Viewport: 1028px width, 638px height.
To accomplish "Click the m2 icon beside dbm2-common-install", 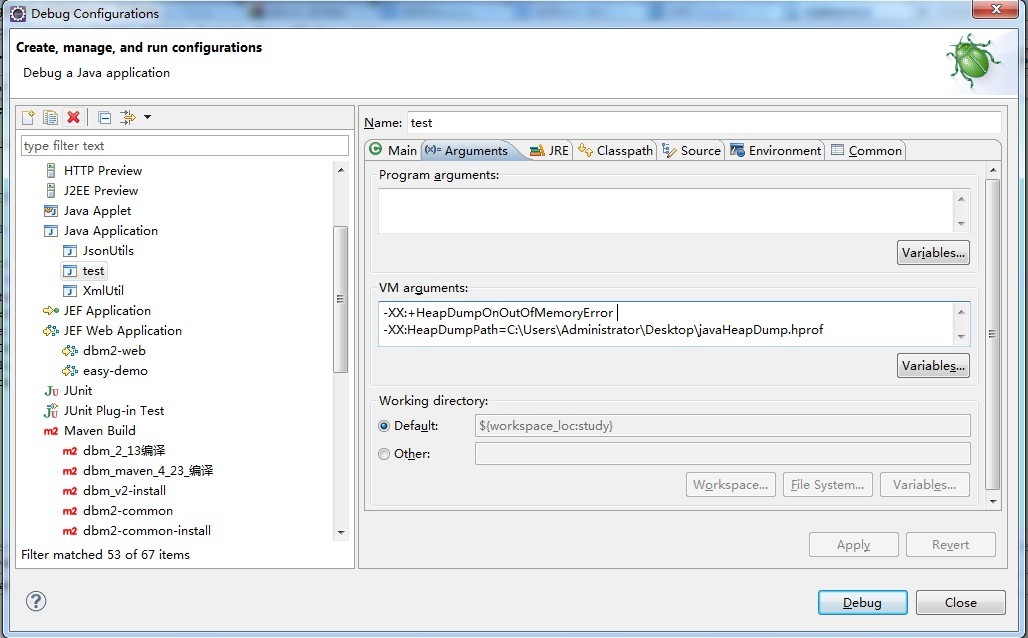I will [69, 531].
